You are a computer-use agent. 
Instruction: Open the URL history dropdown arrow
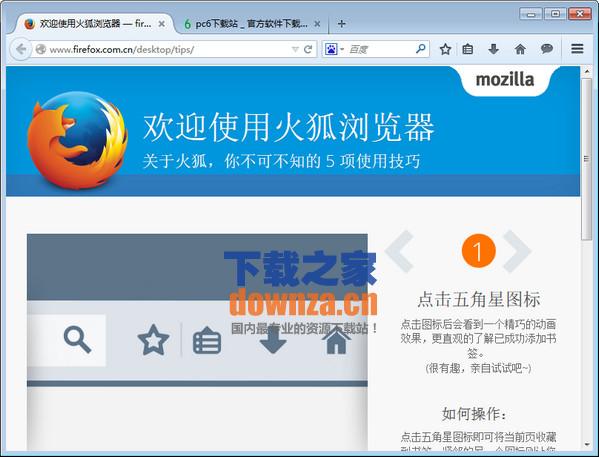tap(295, 49)
